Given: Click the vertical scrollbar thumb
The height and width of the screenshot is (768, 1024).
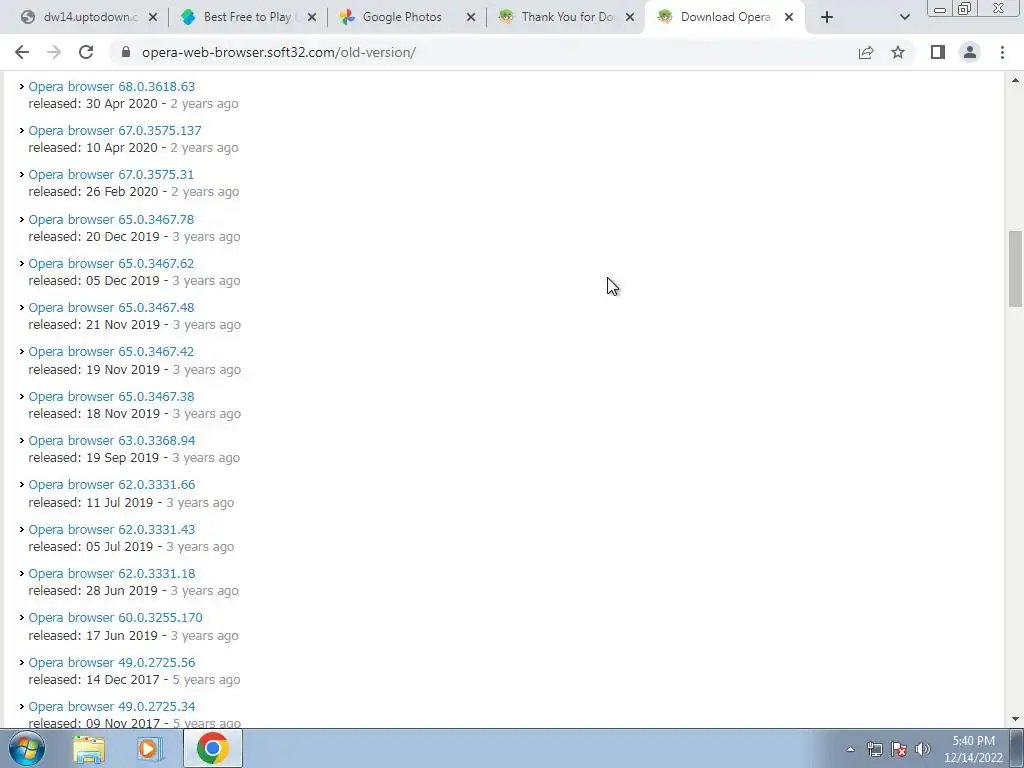Looking at the screenshot, I should [1015, 268].
